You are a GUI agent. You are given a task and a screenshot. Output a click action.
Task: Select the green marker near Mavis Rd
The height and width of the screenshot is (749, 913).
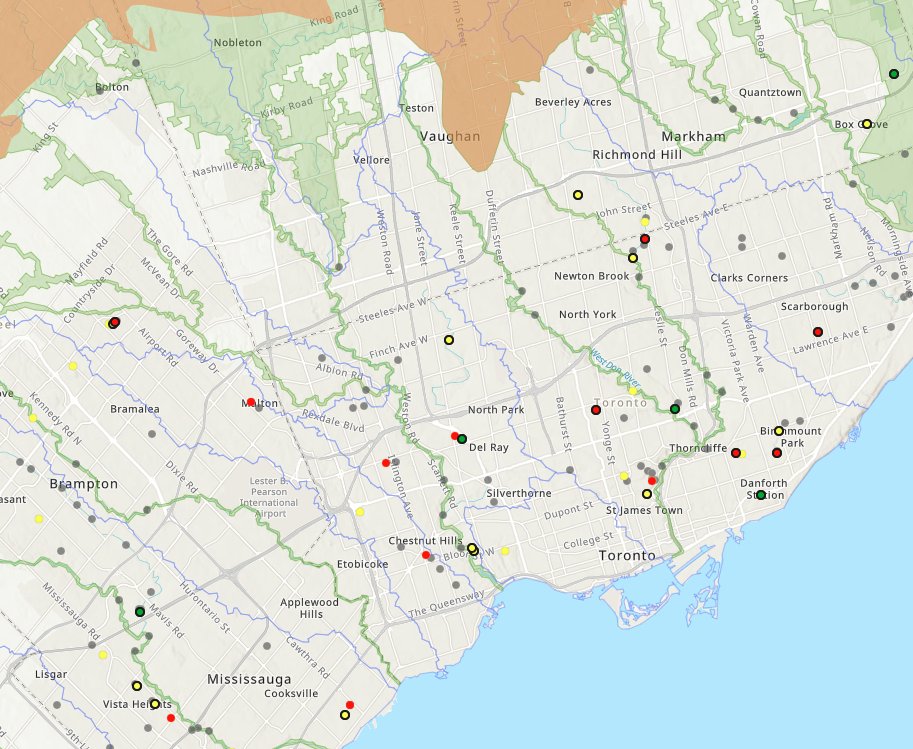(140, 612)
